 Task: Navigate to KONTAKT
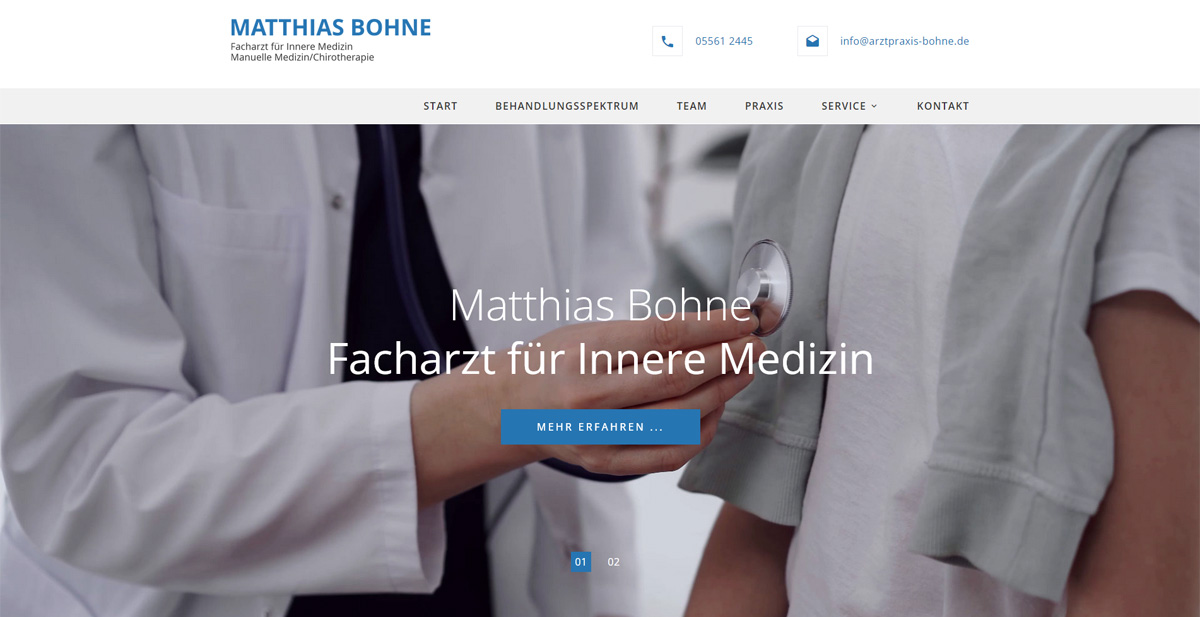943,106
